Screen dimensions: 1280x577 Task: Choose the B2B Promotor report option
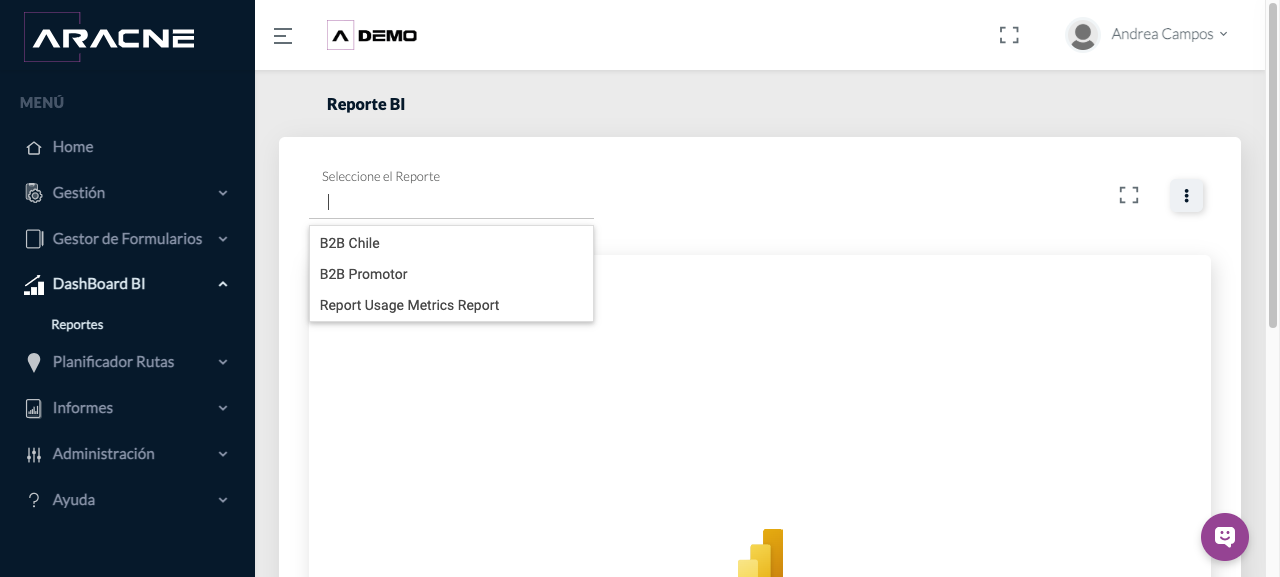click(x=451, y=274)
